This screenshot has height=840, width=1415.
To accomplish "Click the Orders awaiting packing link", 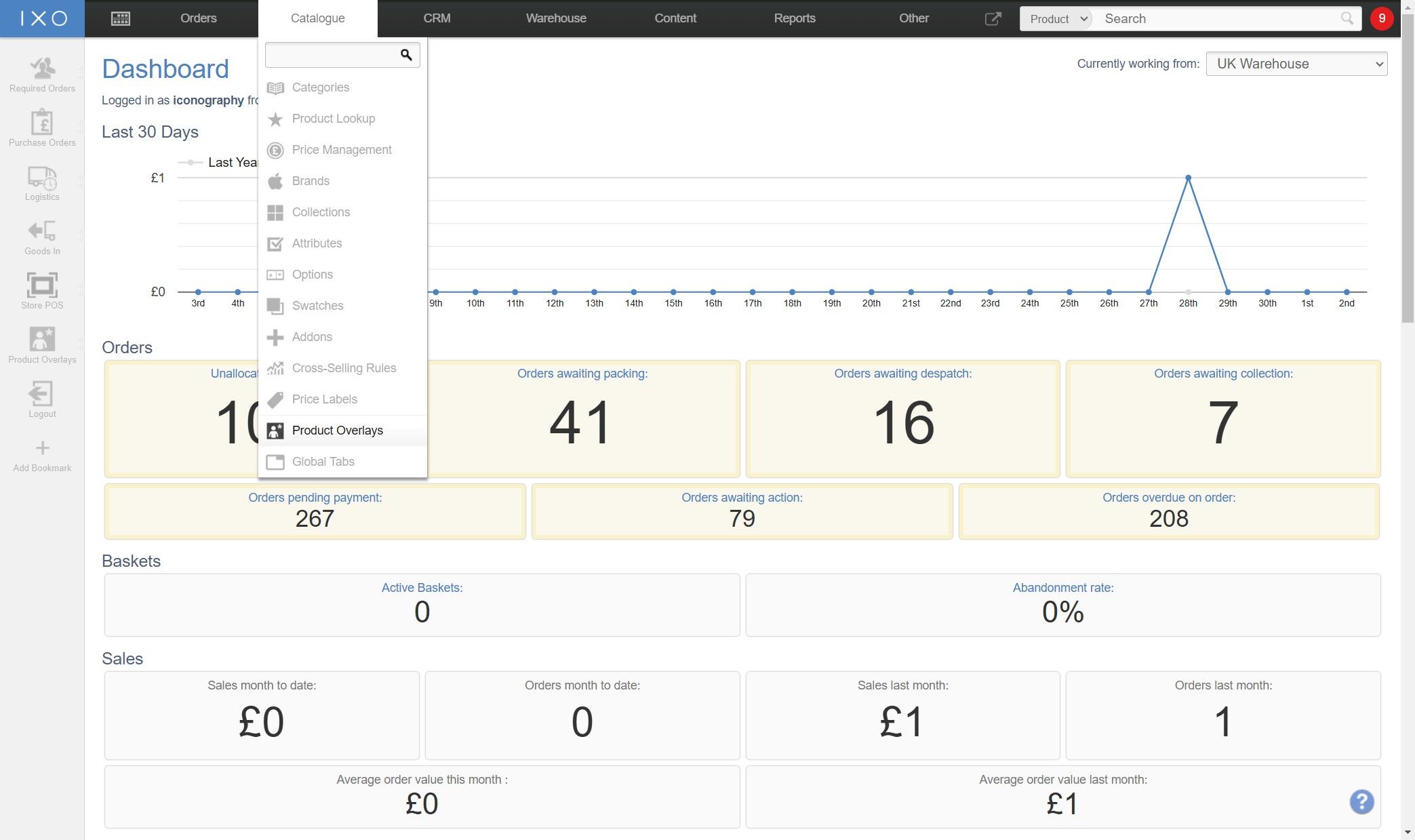I will pyautogui.click(x=582, y=374).
